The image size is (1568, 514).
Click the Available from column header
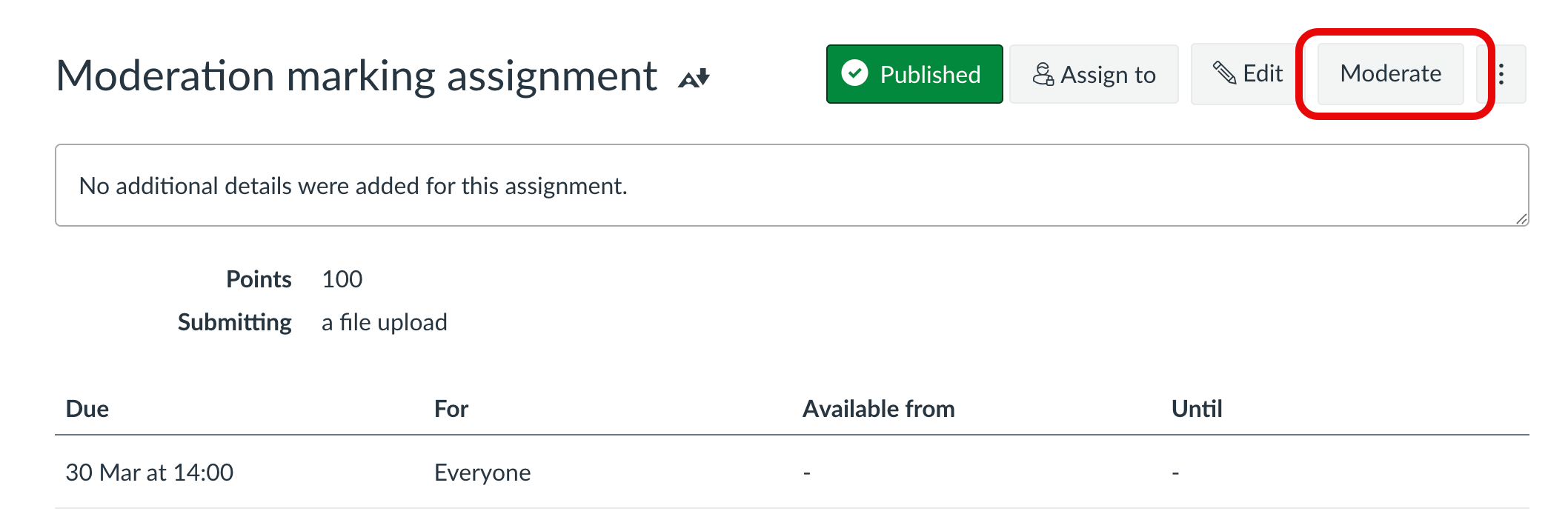[878, 409]
